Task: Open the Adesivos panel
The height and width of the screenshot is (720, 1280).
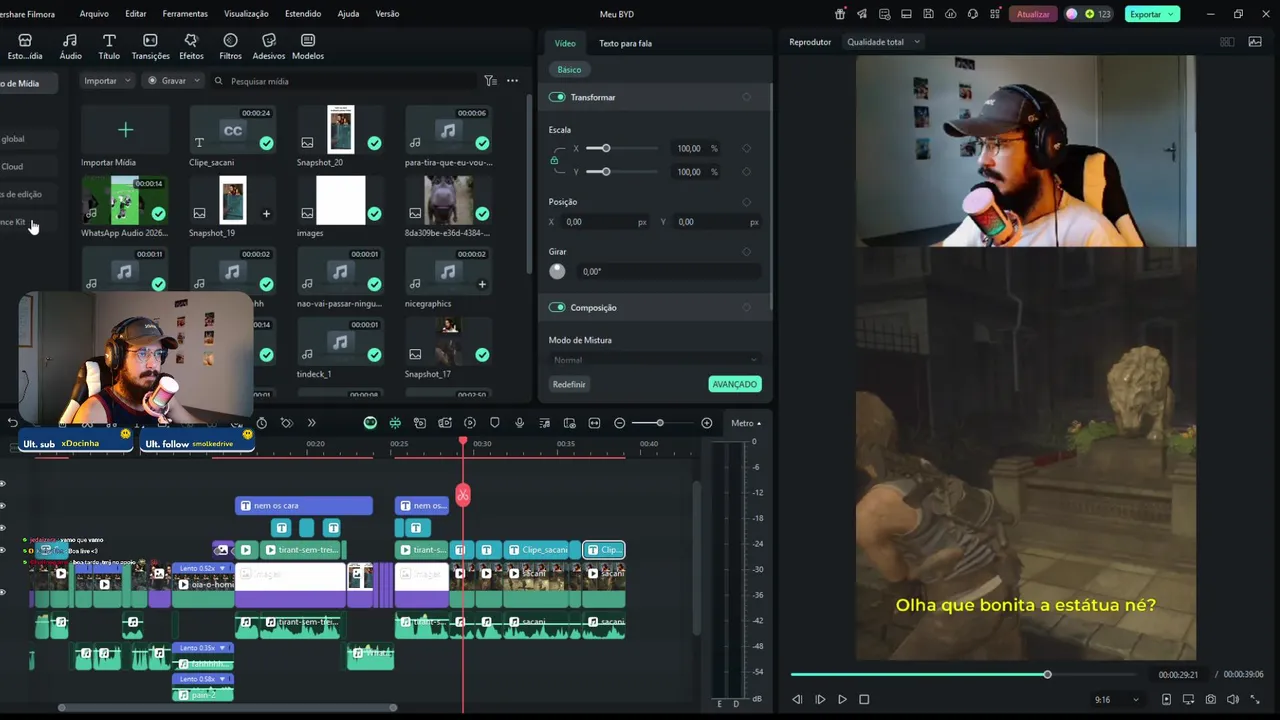Action: pyautogui.click(x=268, y=46)
